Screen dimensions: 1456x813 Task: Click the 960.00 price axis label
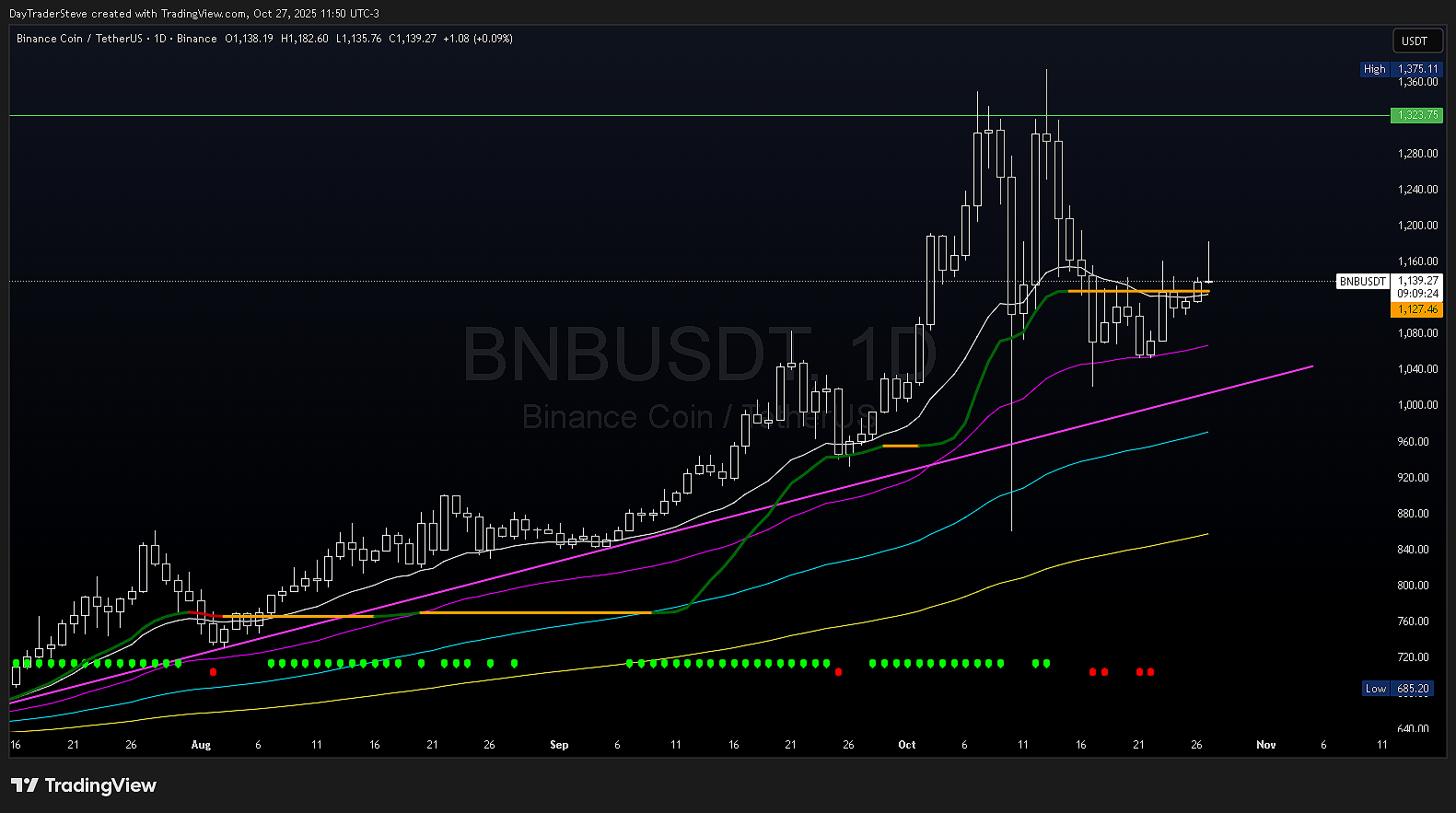click(x=1414, y=442)
